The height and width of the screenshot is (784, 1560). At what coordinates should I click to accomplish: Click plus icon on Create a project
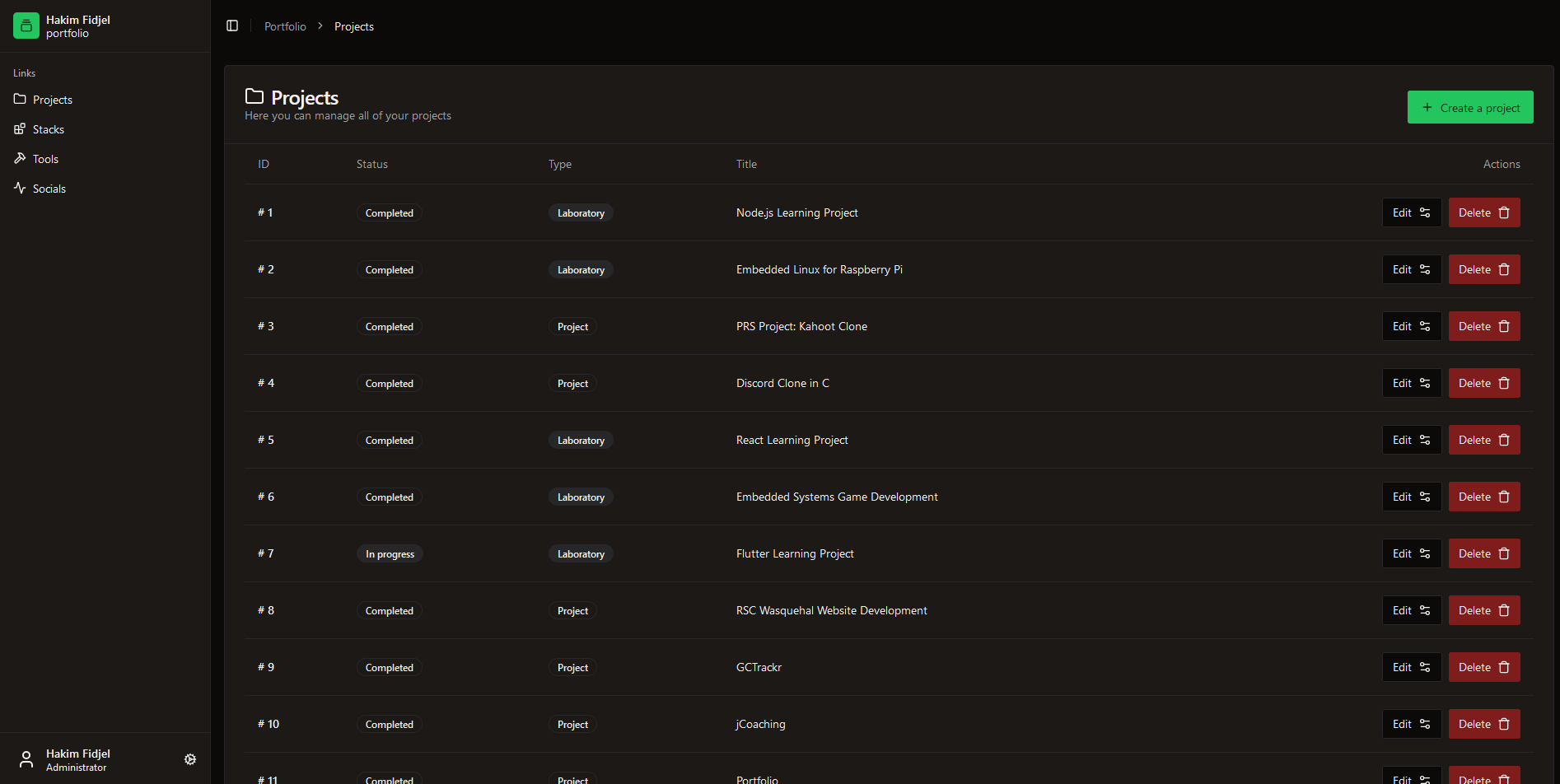[x=1427, y=108]
